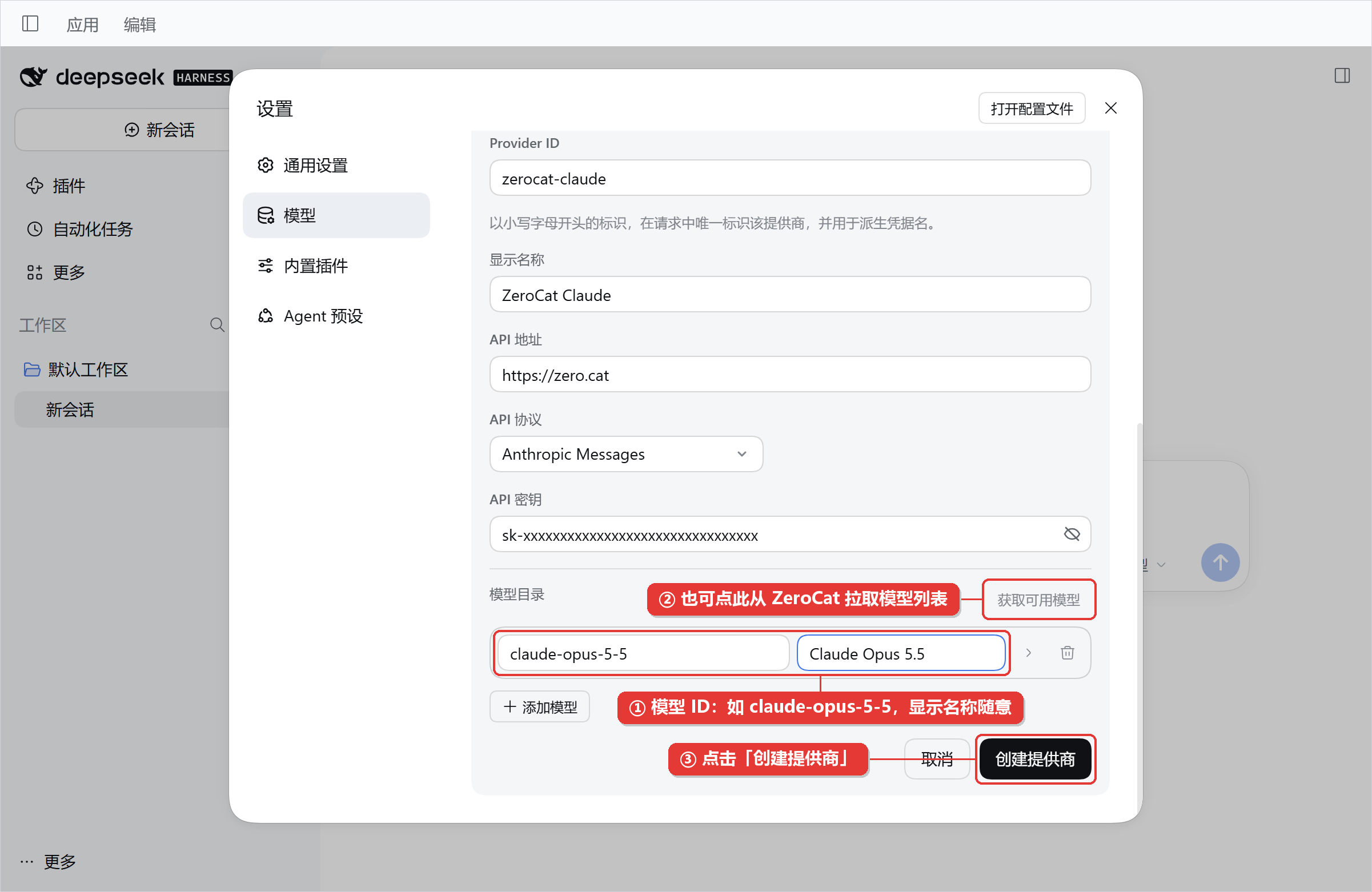Screen dimensions: 1372x892
Task: Delete the claude-opus-5-5 model with trash icon
Action: click(1067, 653)
